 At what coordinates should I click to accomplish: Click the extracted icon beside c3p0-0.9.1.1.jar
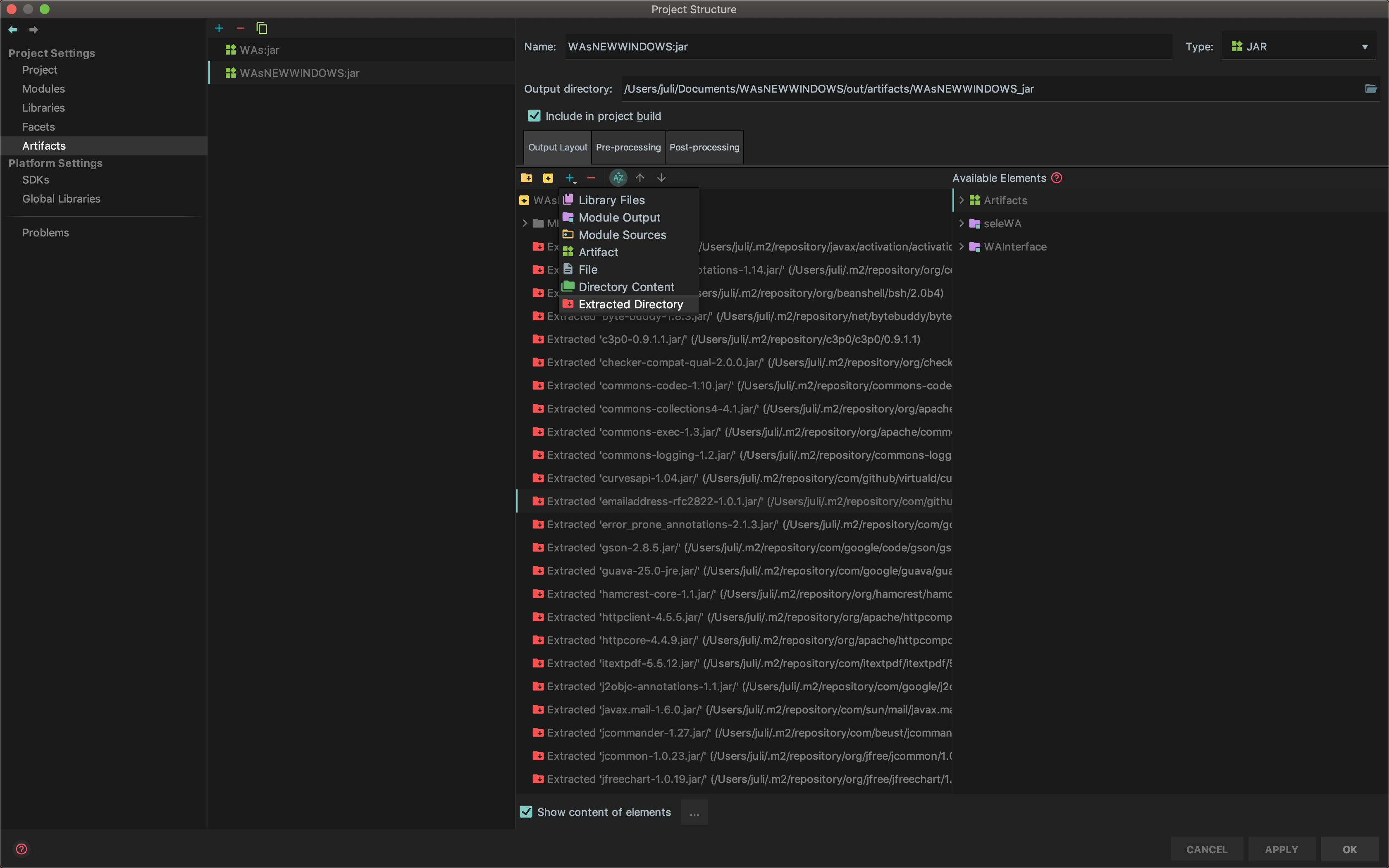click(x=538, y=339)
